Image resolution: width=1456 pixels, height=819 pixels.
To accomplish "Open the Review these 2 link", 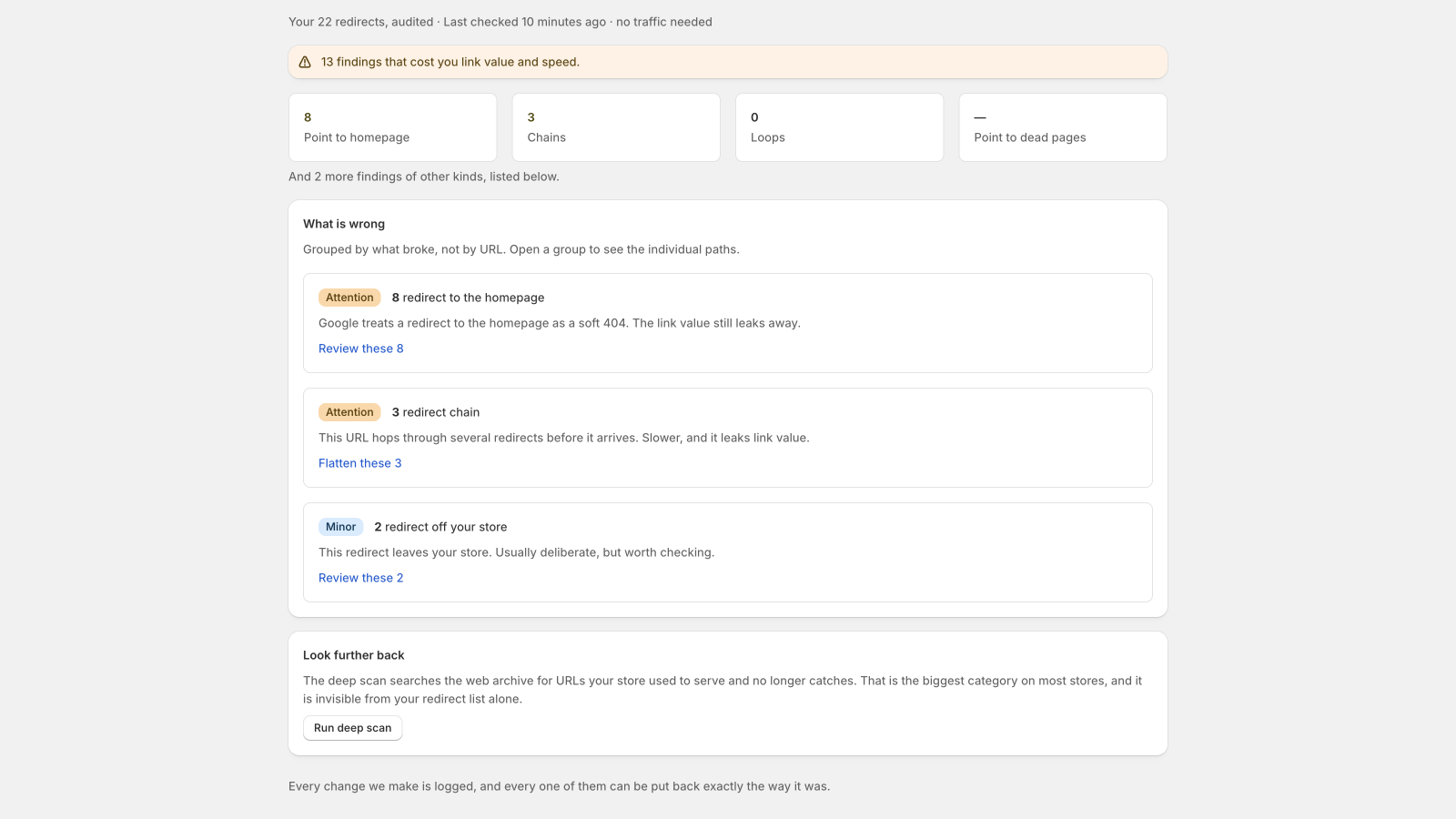I will 360,578.
